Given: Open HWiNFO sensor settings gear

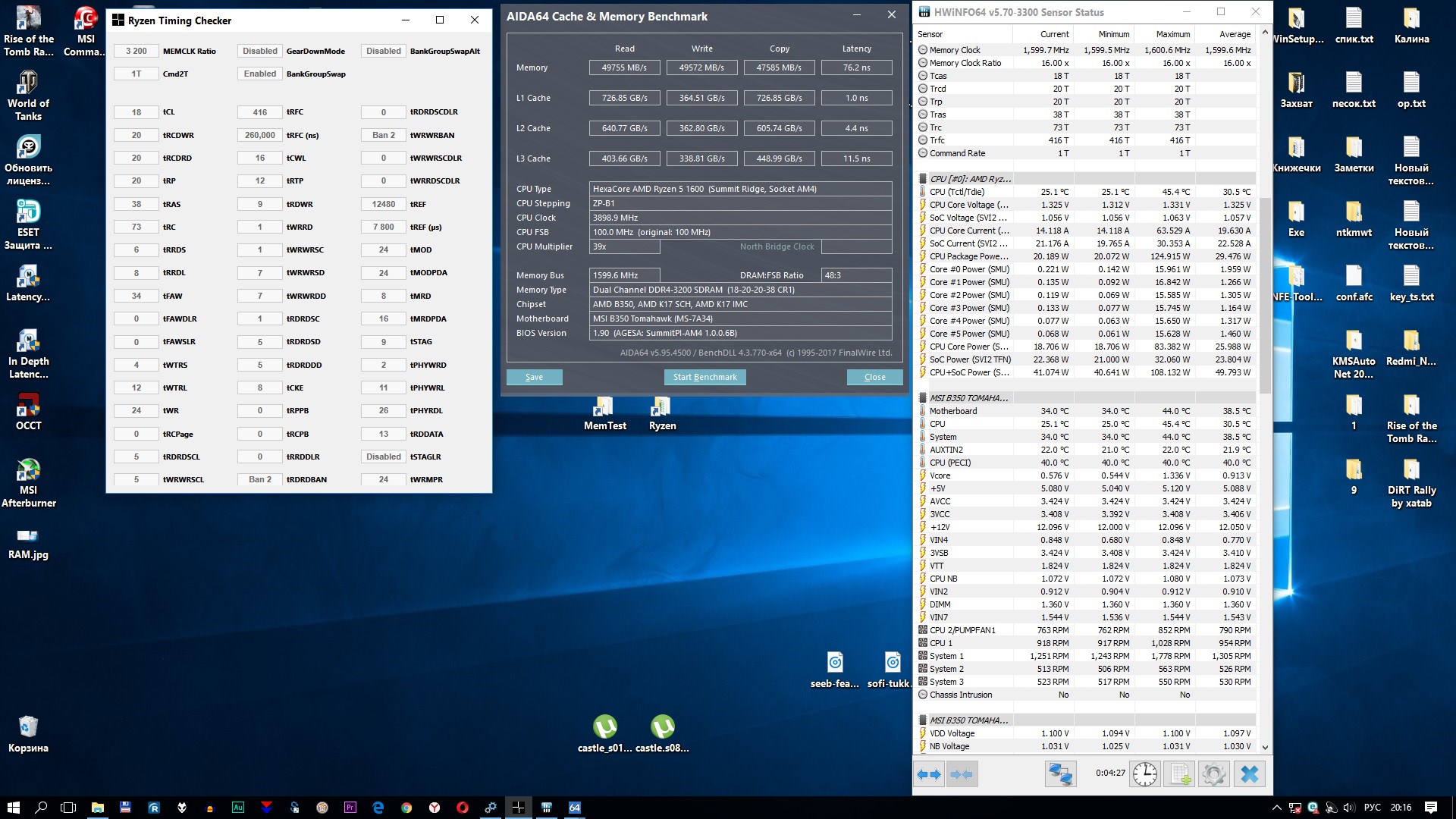Looking at the screenshot, I should (1213, 774).
